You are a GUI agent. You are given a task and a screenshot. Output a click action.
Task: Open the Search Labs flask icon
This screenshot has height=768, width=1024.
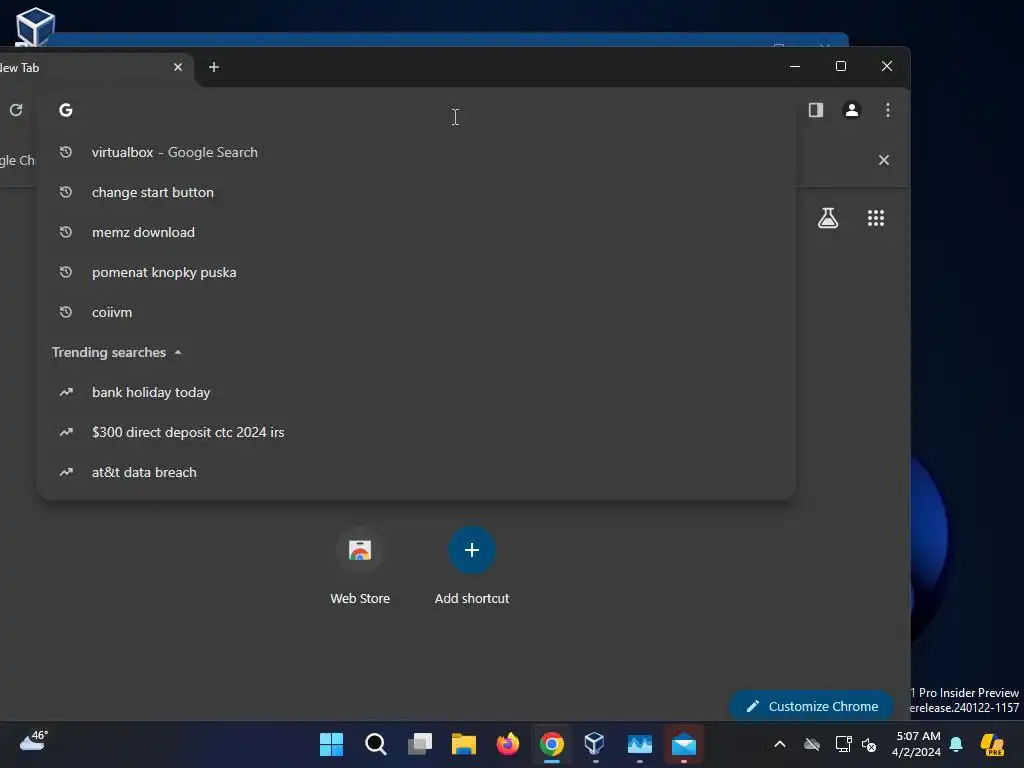[828, 218]
